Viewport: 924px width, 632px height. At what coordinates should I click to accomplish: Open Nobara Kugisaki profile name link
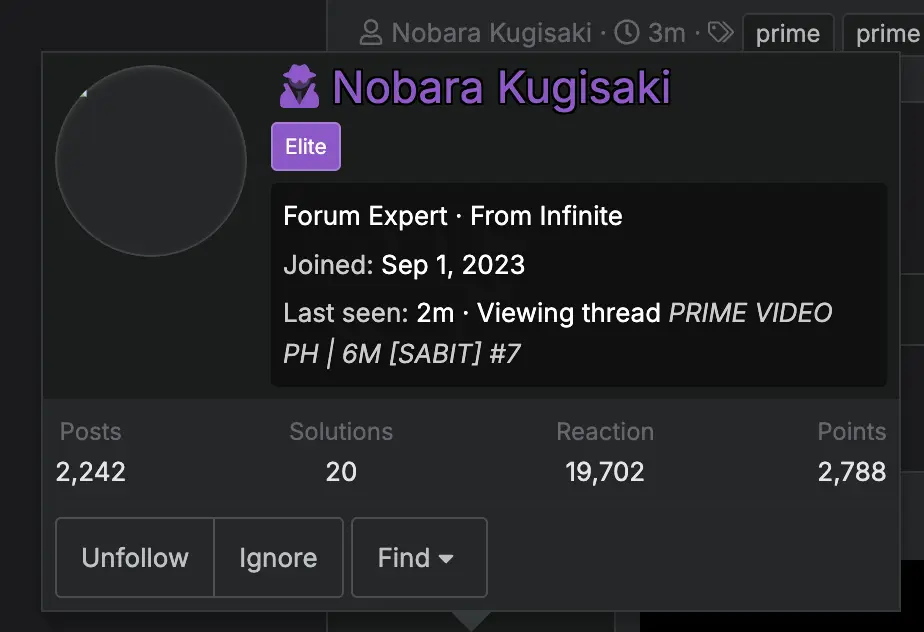point(501,87)
